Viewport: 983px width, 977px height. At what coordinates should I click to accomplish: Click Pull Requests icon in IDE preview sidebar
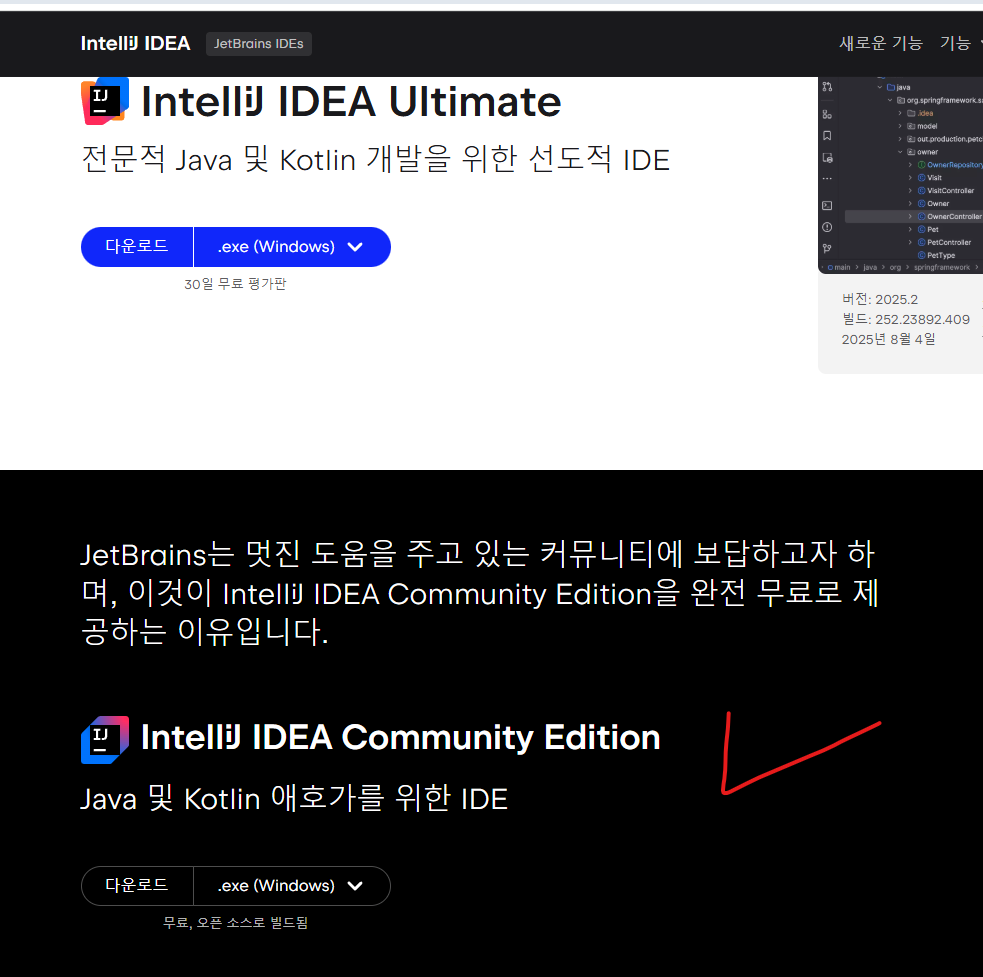pos(828,87)
